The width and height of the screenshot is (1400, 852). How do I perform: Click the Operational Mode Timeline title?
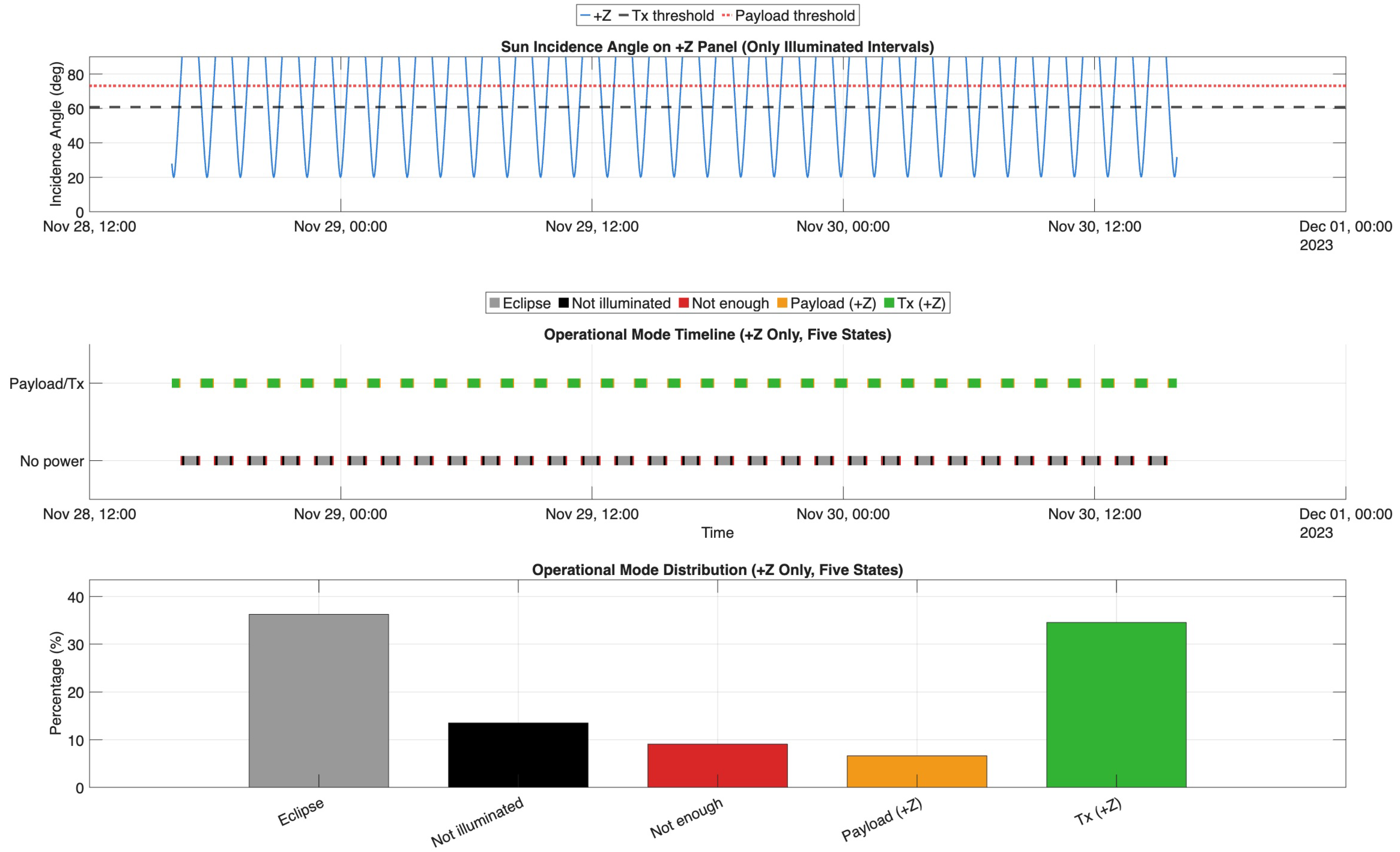[717, 334]
